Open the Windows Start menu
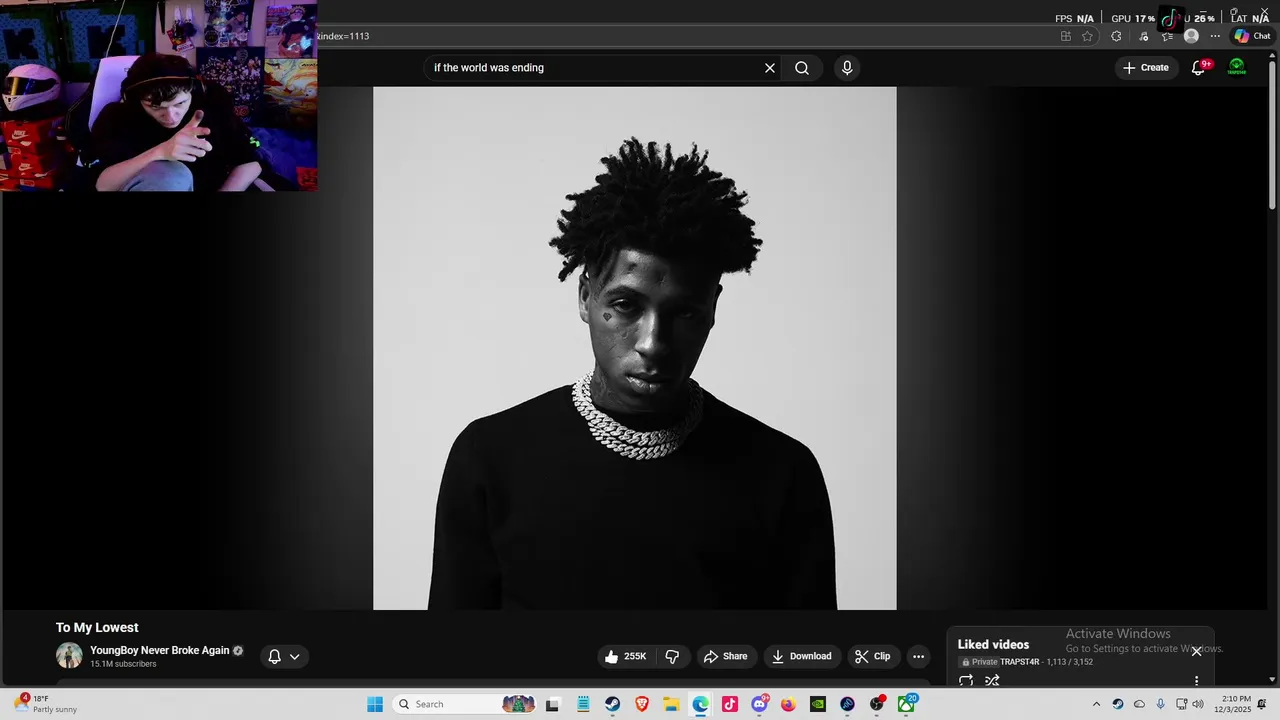1280x720 pixels. coord(375,704)
